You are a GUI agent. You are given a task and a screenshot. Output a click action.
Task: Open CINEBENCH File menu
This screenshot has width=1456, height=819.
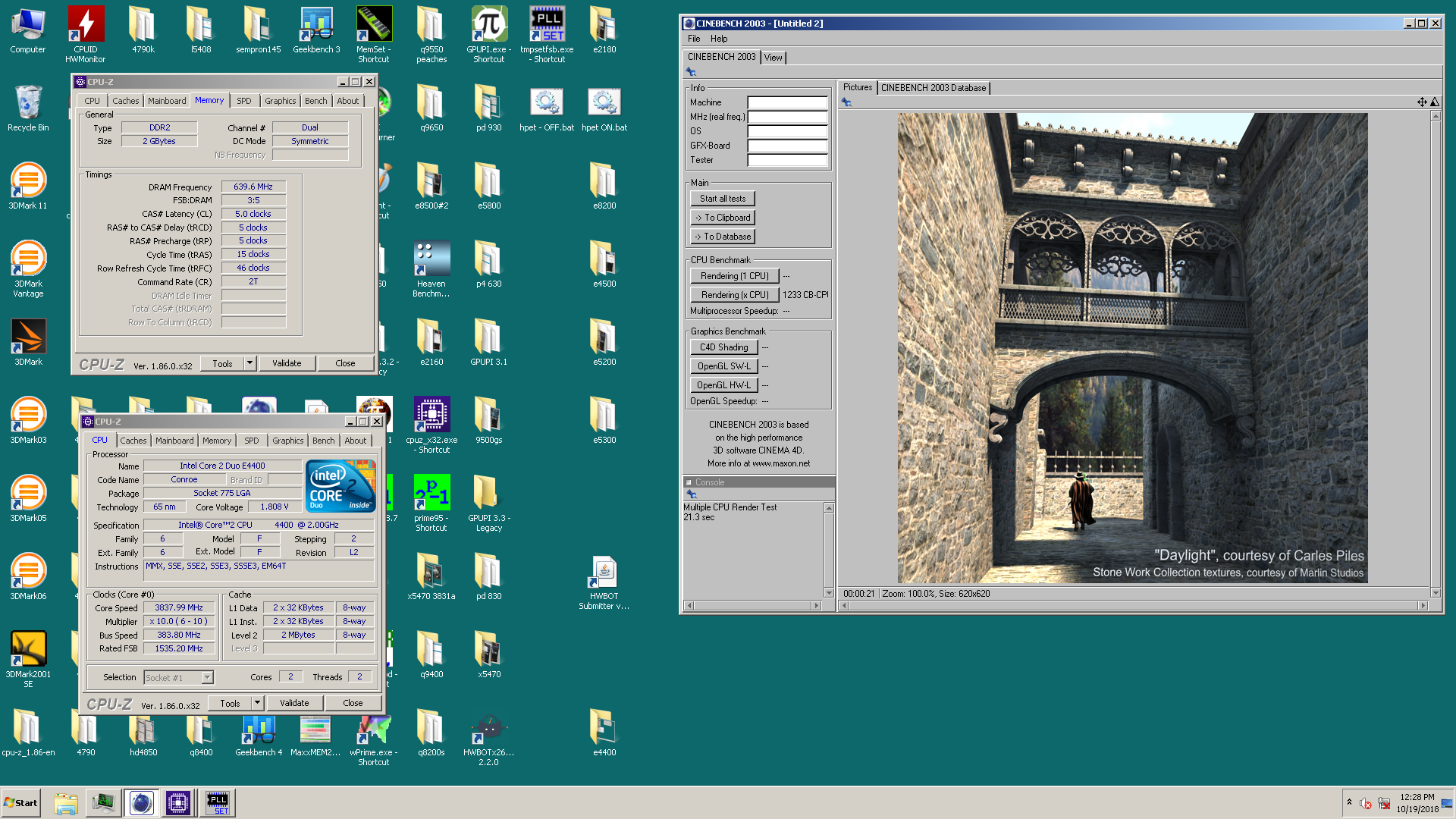coord(694,39)
